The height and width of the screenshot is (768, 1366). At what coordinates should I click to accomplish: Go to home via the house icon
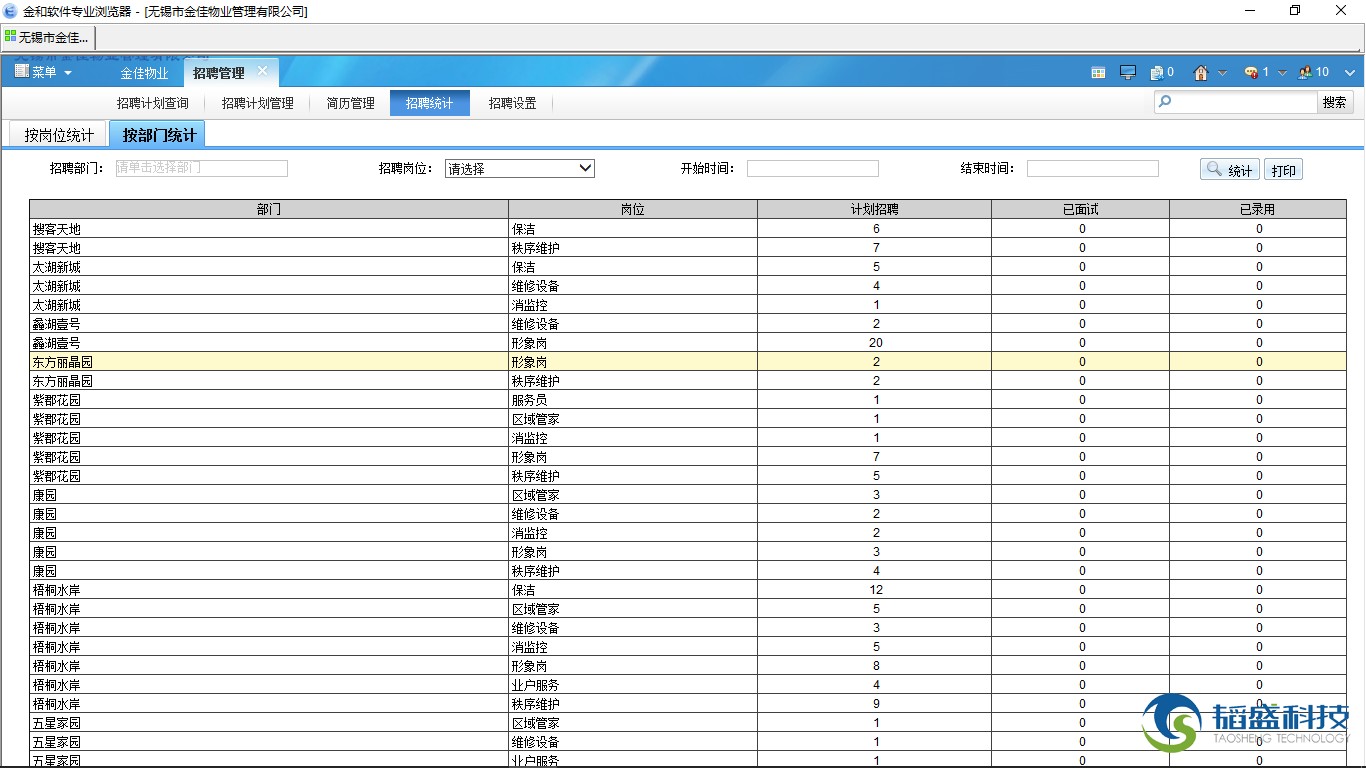point(1201,72)
